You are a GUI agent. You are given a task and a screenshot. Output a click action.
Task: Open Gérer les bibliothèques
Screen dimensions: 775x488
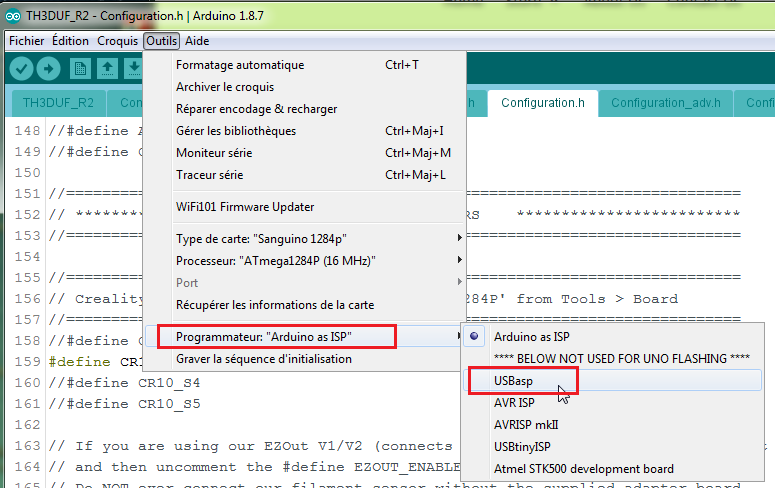click(305, 131)
